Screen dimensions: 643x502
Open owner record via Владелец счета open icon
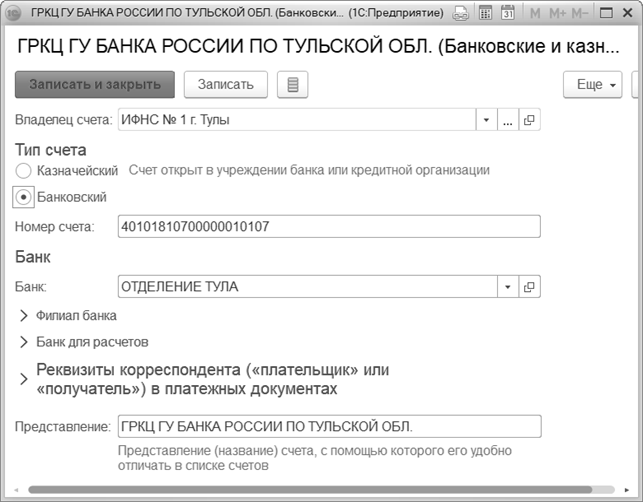coord(529,120)
